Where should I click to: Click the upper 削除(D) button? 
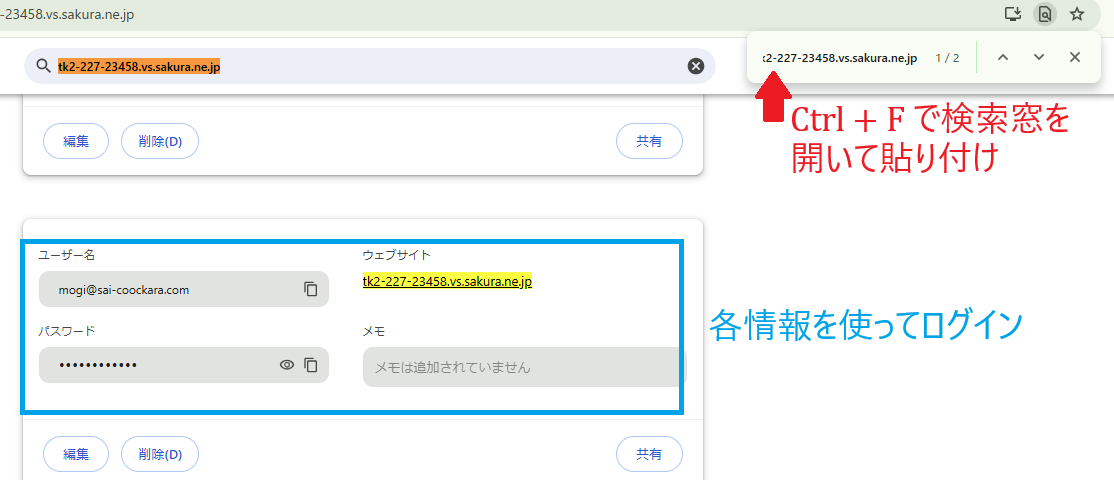(160, 141)
